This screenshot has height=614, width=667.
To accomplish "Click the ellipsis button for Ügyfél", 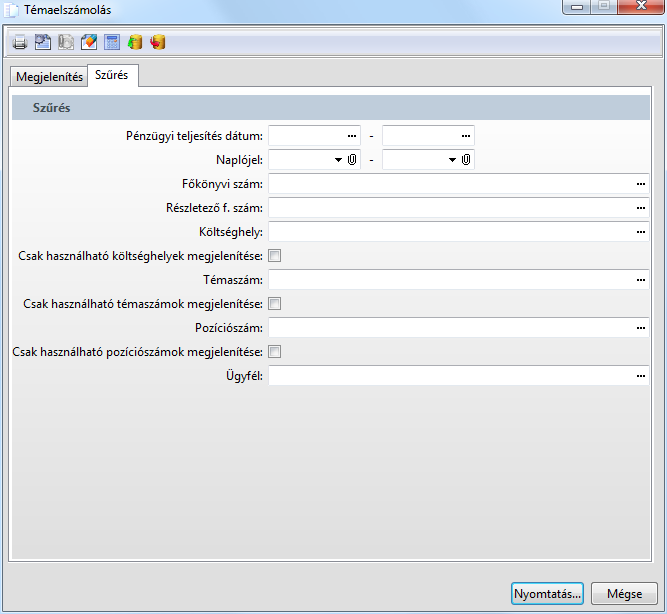I will point(641,376).
